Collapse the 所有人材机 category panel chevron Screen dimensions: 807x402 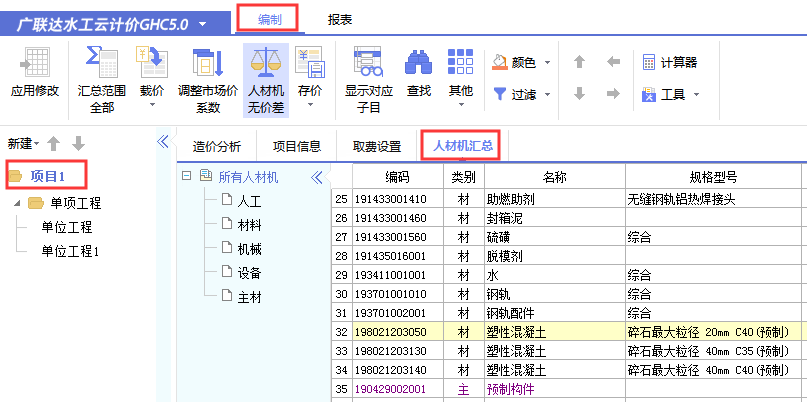point(317,178)
